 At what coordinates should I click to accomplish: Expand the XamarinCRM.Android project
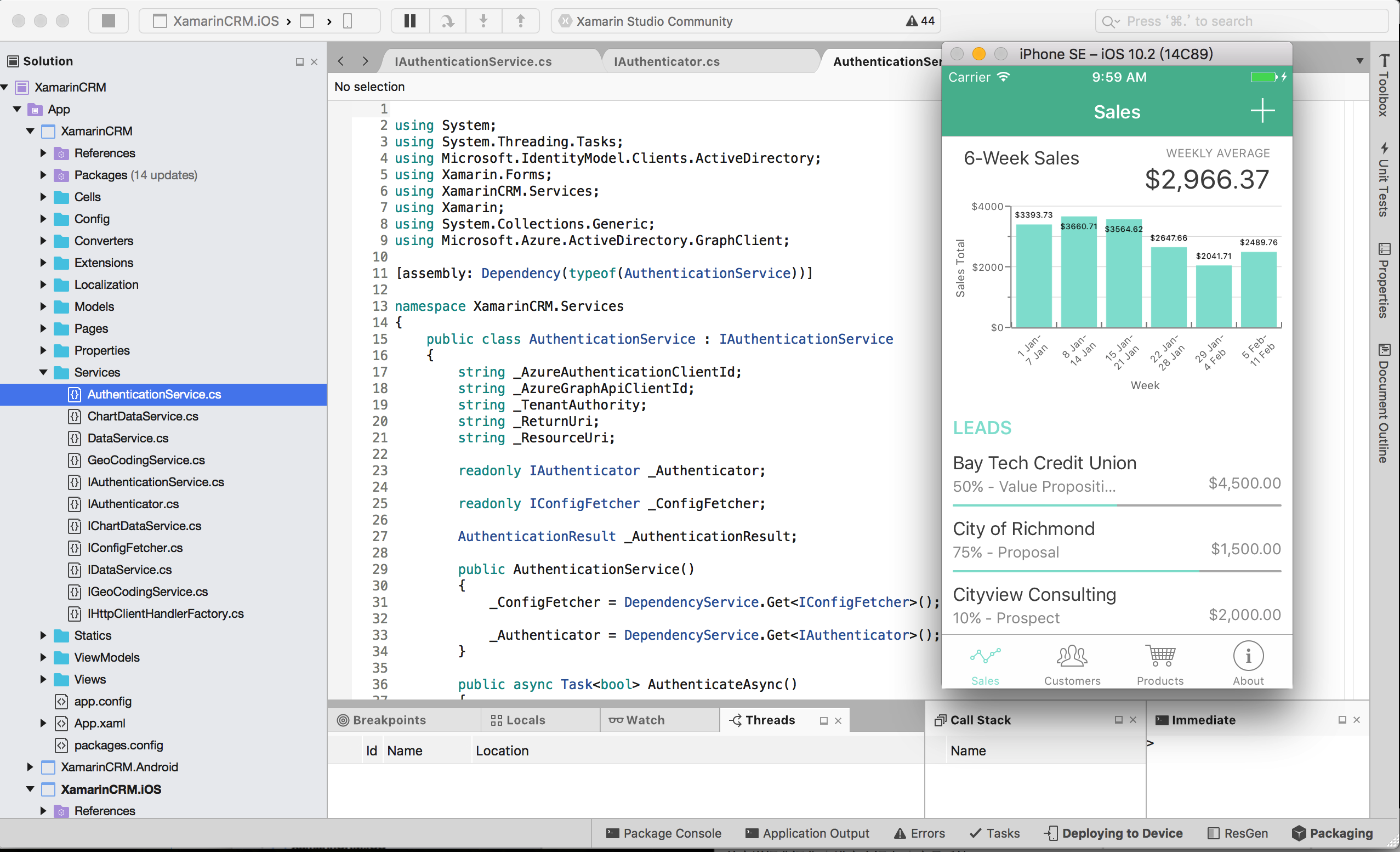coord(30,767)
